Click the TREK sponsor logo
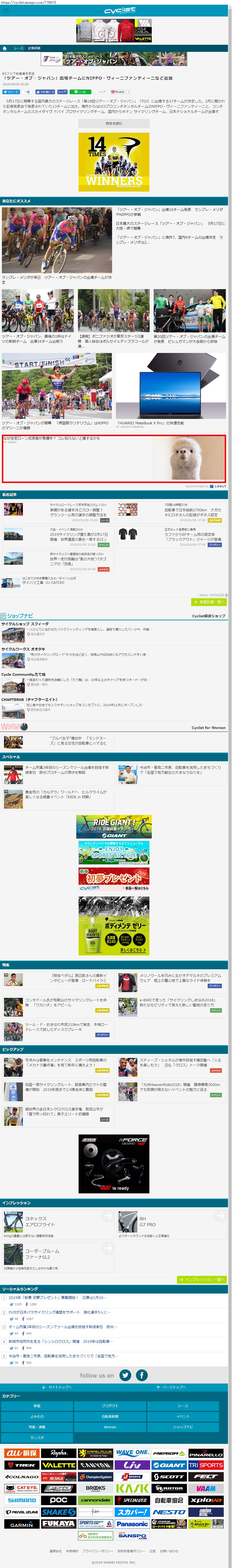 tap(21, 1465)
